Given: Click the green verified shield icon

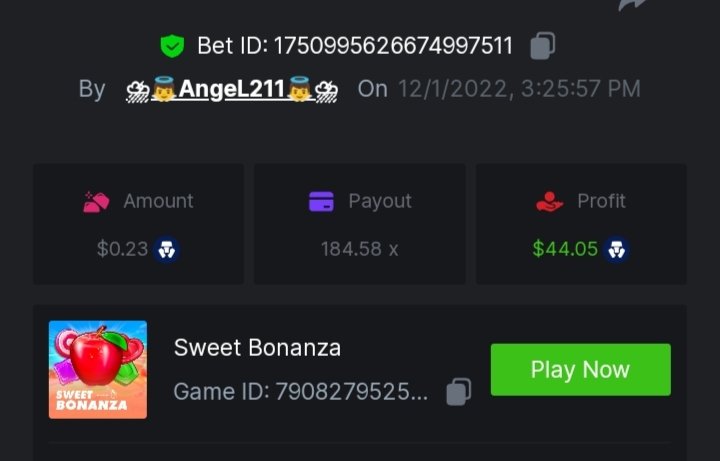Looking at the screenshot, I should tap(172, 46).
